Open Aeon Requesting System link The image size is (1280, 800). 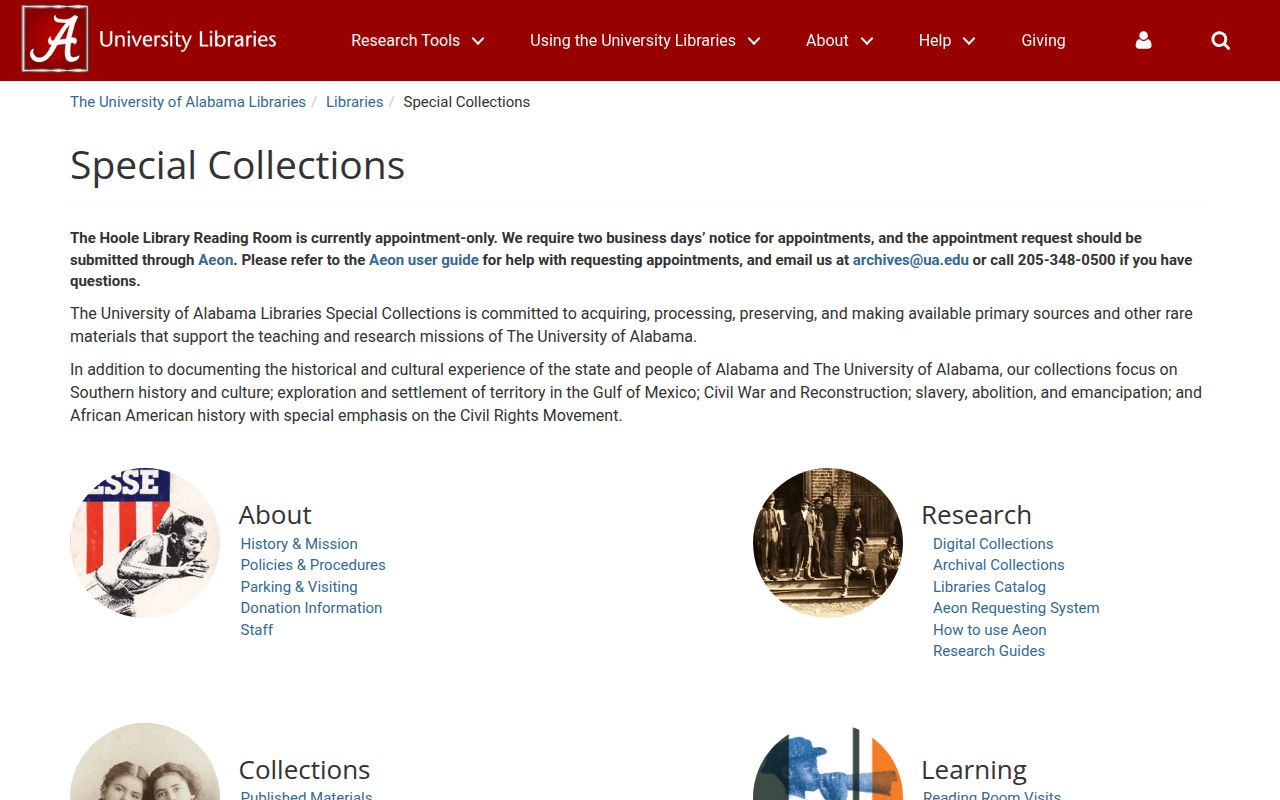click(1016, 608)
